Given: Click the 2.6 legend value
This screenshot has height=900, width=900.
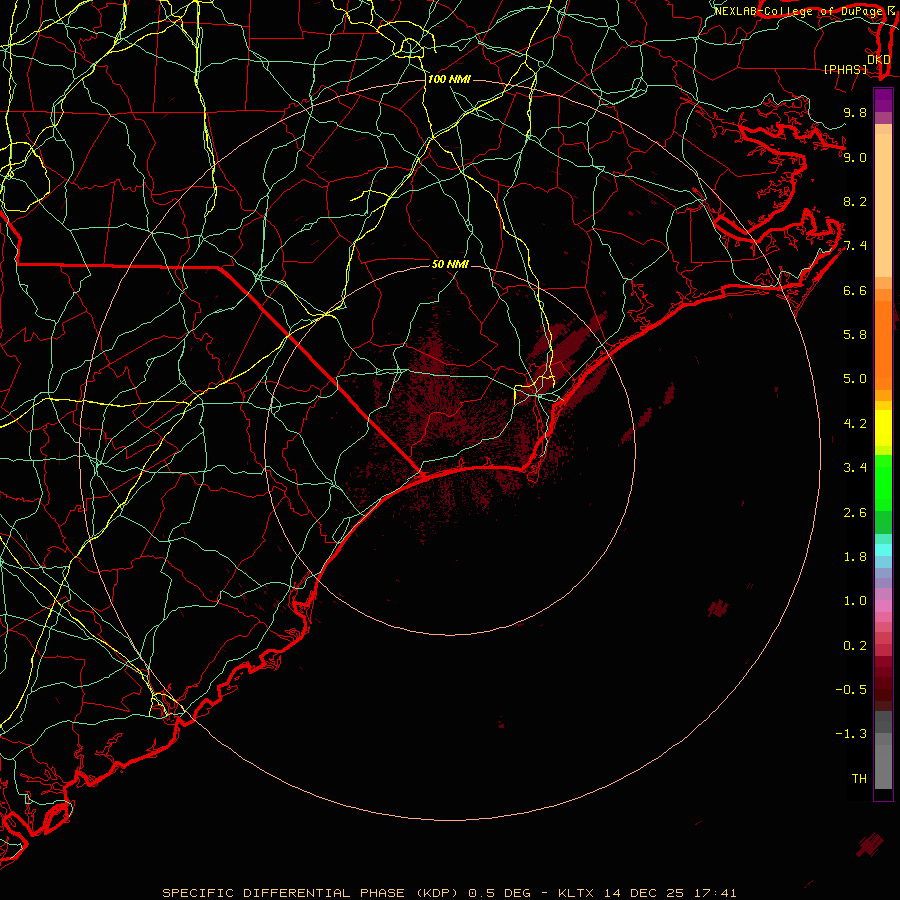Looking at the screenshot, I should 855,512.
